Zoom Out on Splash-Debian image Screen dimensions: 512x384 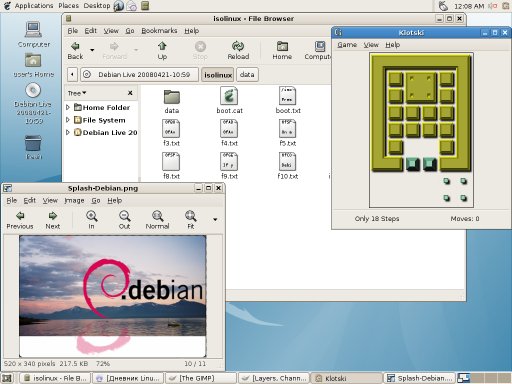(x=125, y=220)
